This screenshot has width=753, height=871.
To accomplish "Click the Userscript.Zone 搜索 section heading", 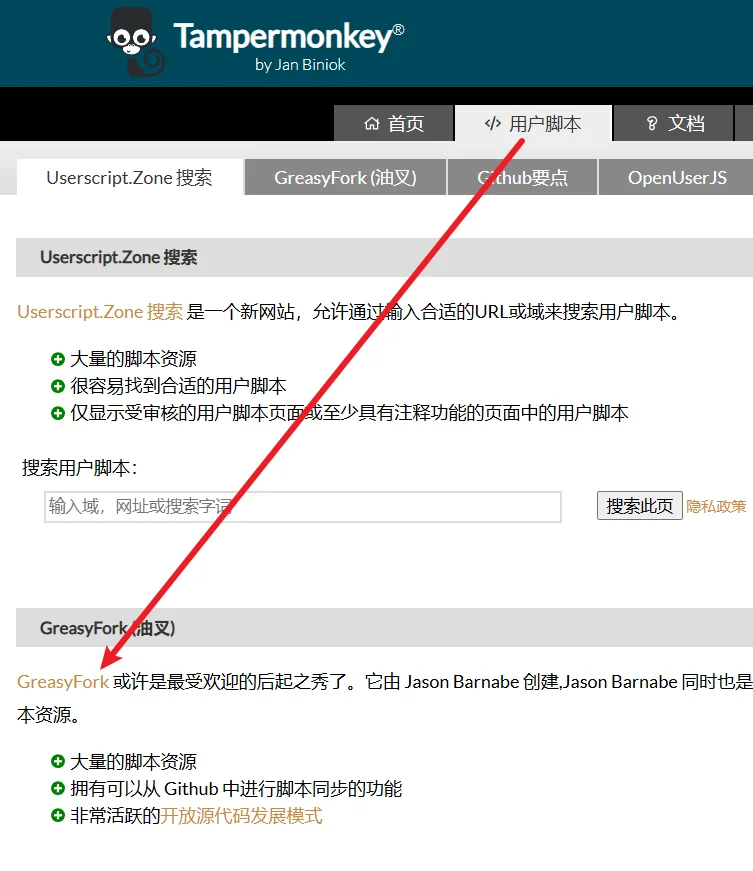I will (118, 257).
